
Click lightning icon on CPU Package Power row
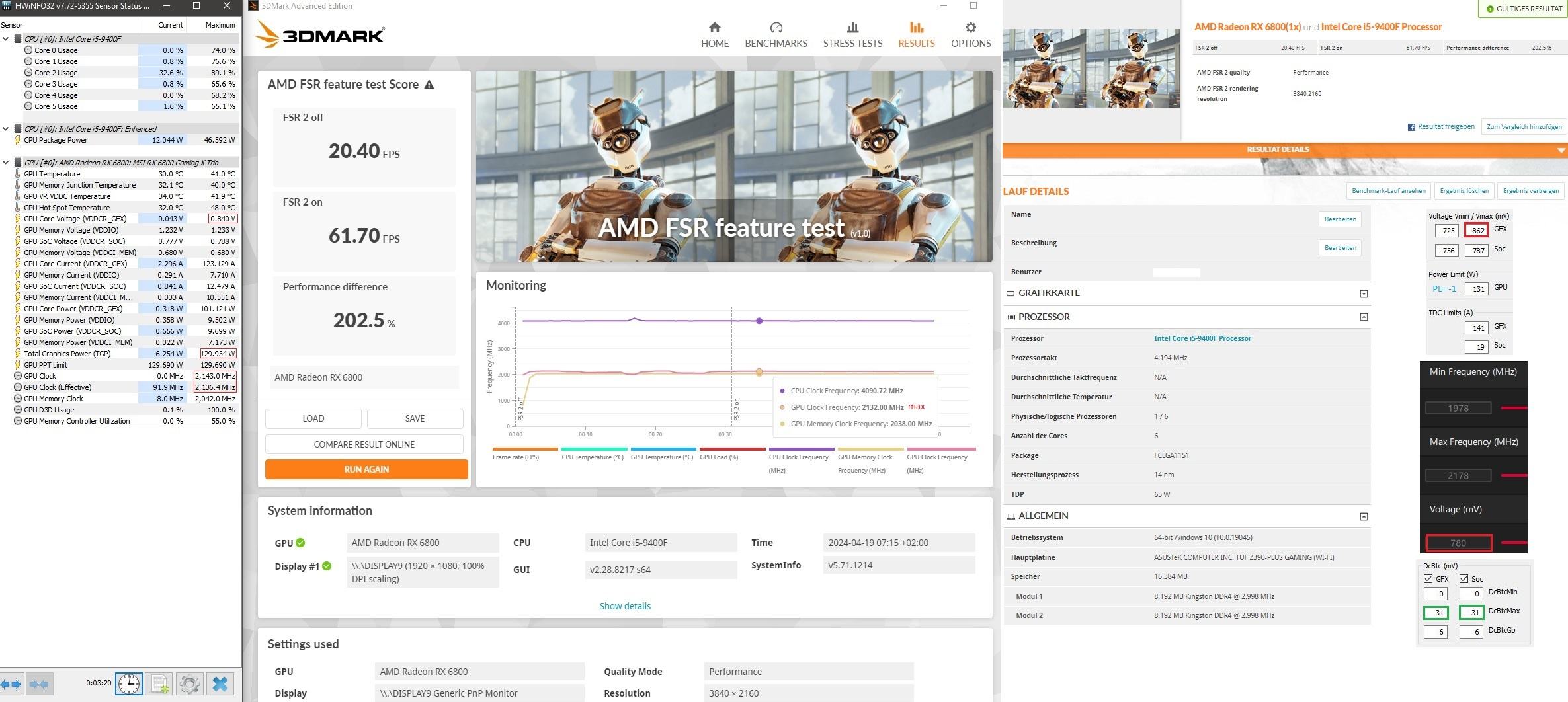(x=18, y=140)
